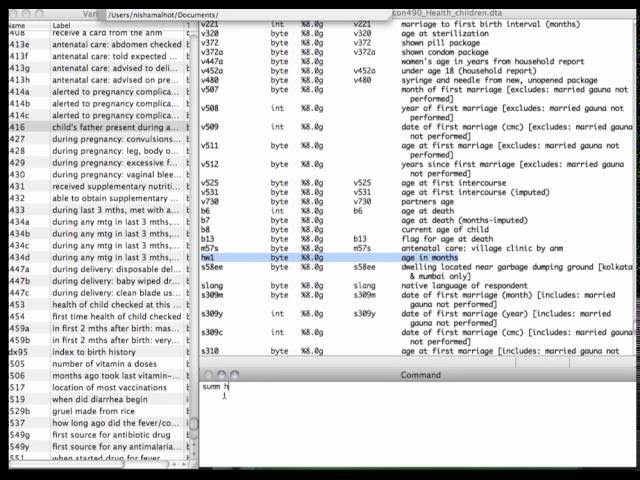Select 428 during pregnancy: leg, body row
The height and width of the screenshot is (480, 640).
pyautogui.click(x=99, y=151)
